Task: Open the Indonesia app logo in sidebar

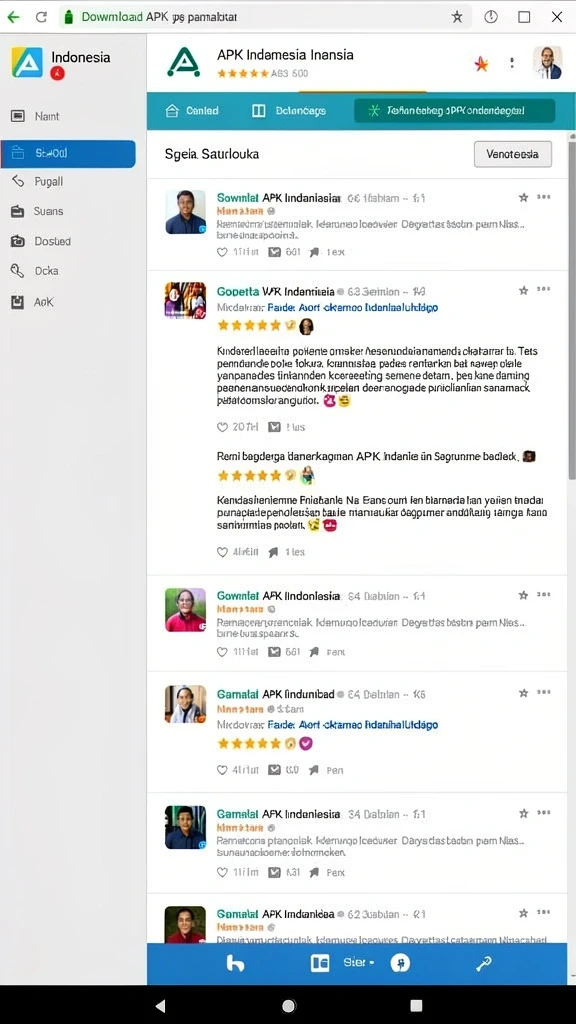Action: pyautogui.click(x=27, y=63)
